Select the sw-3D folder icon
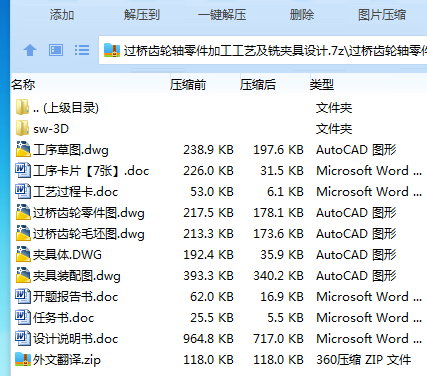427x376 pixels. click(x=22, y=128)
